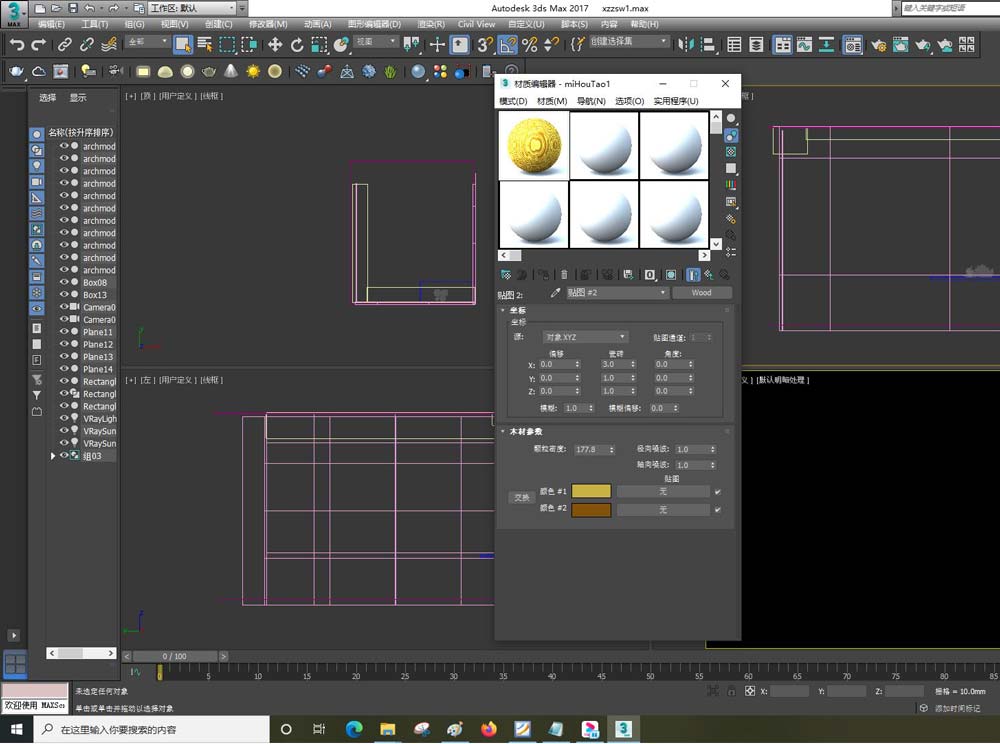
Task: Select the Rotate transform tool
Action: coord(297,45)
